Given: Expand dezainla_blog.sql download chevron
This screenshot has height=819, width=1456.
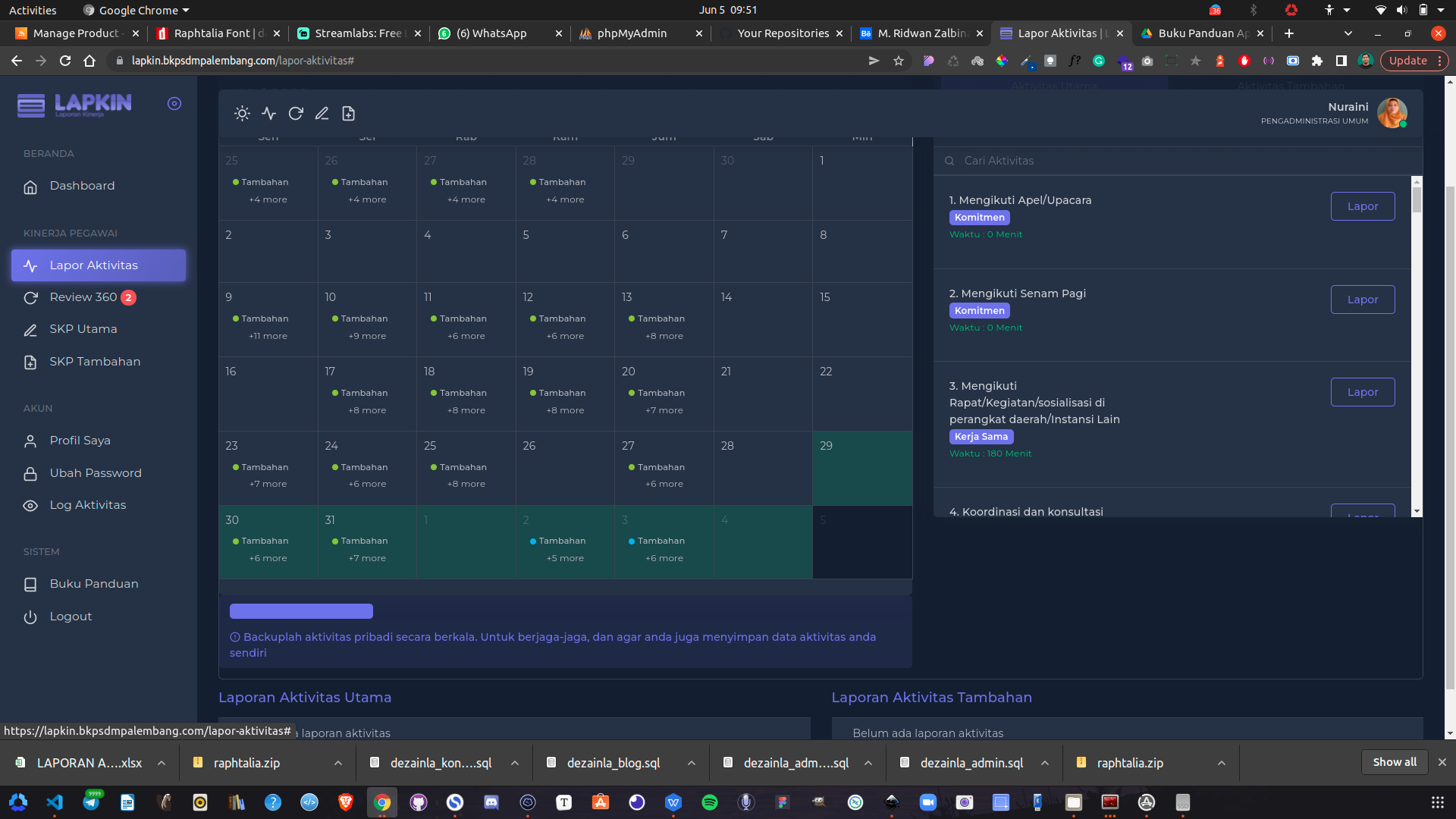Looking at the screenshot, I should pos(691,763).
